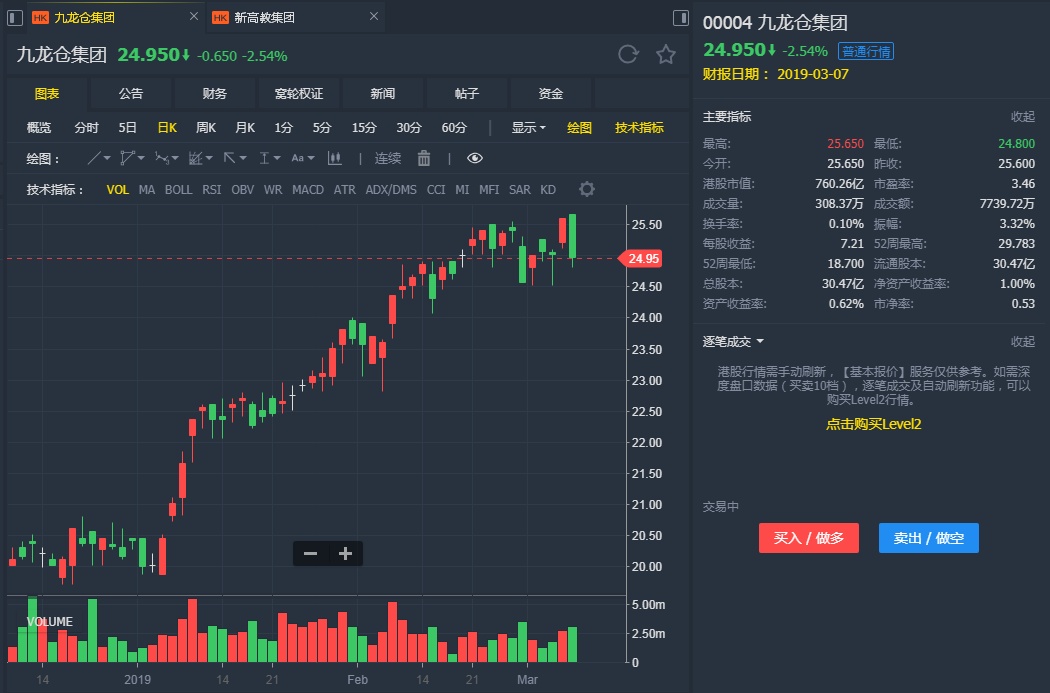Click the candlestick chart icon in drawing toolbar
Image resolution: width=1050 pixels, height=693 pixels.
pyautogui.click(x=334, y=158)
